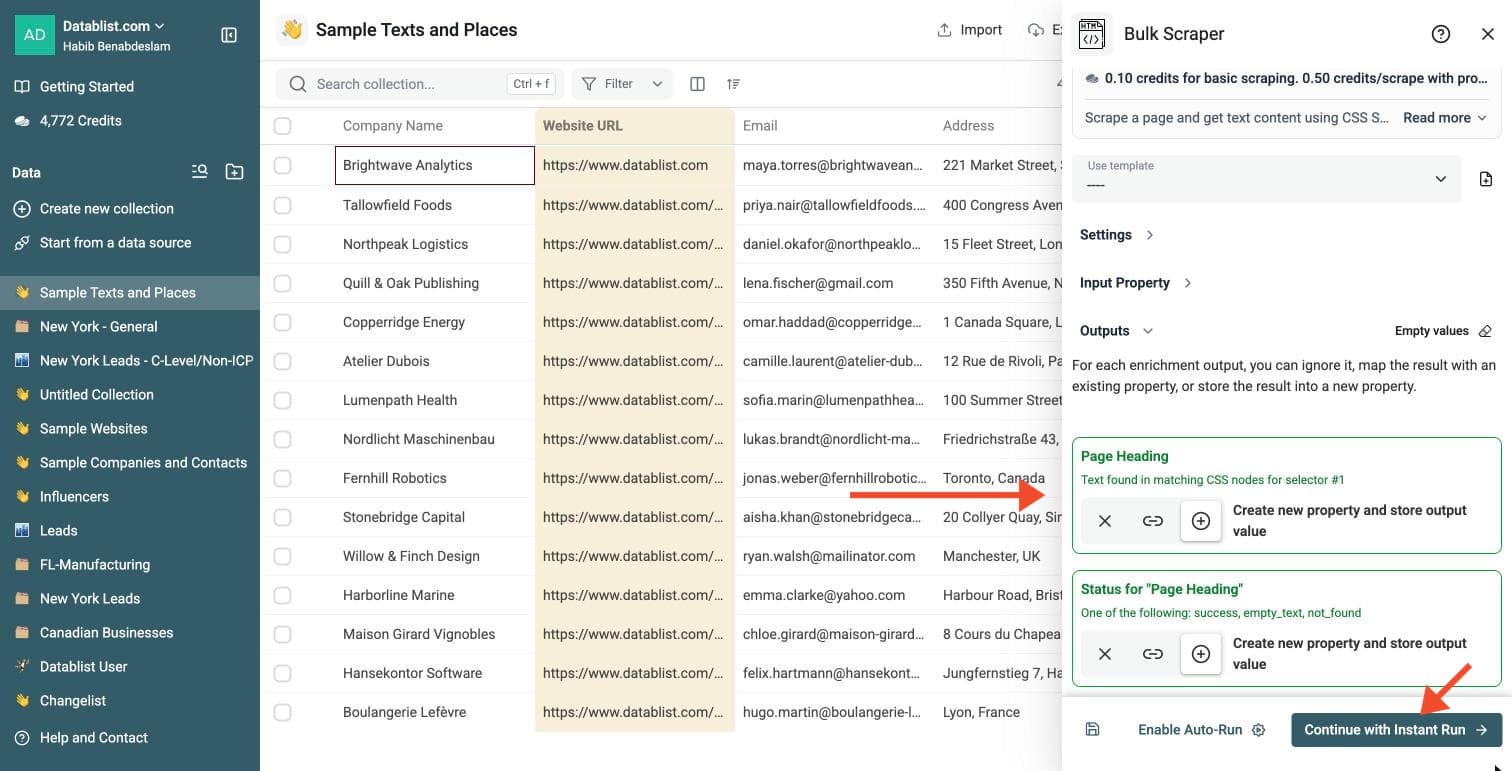Open the columns layout icon

[698, 84]
